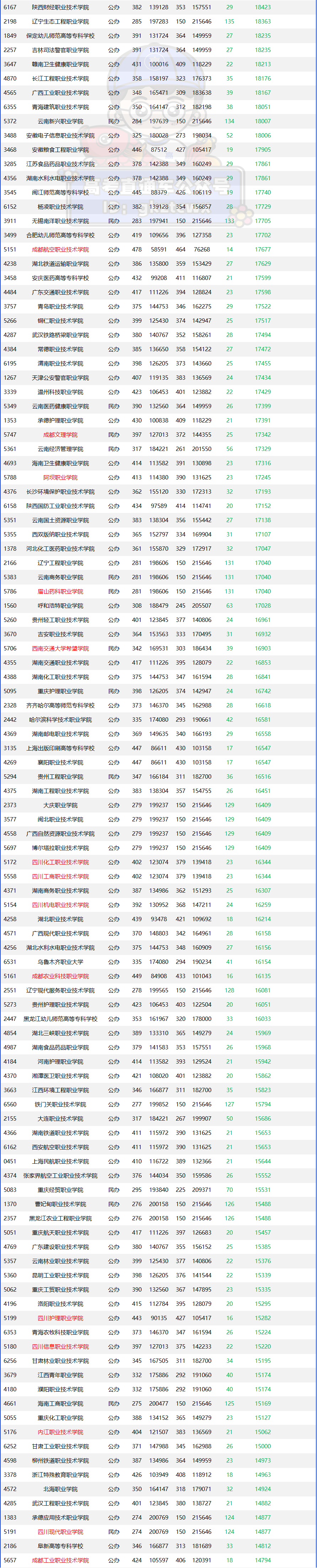Click the school code 4870
Viewport: 317px width, 1568px height.
point(10,78)
